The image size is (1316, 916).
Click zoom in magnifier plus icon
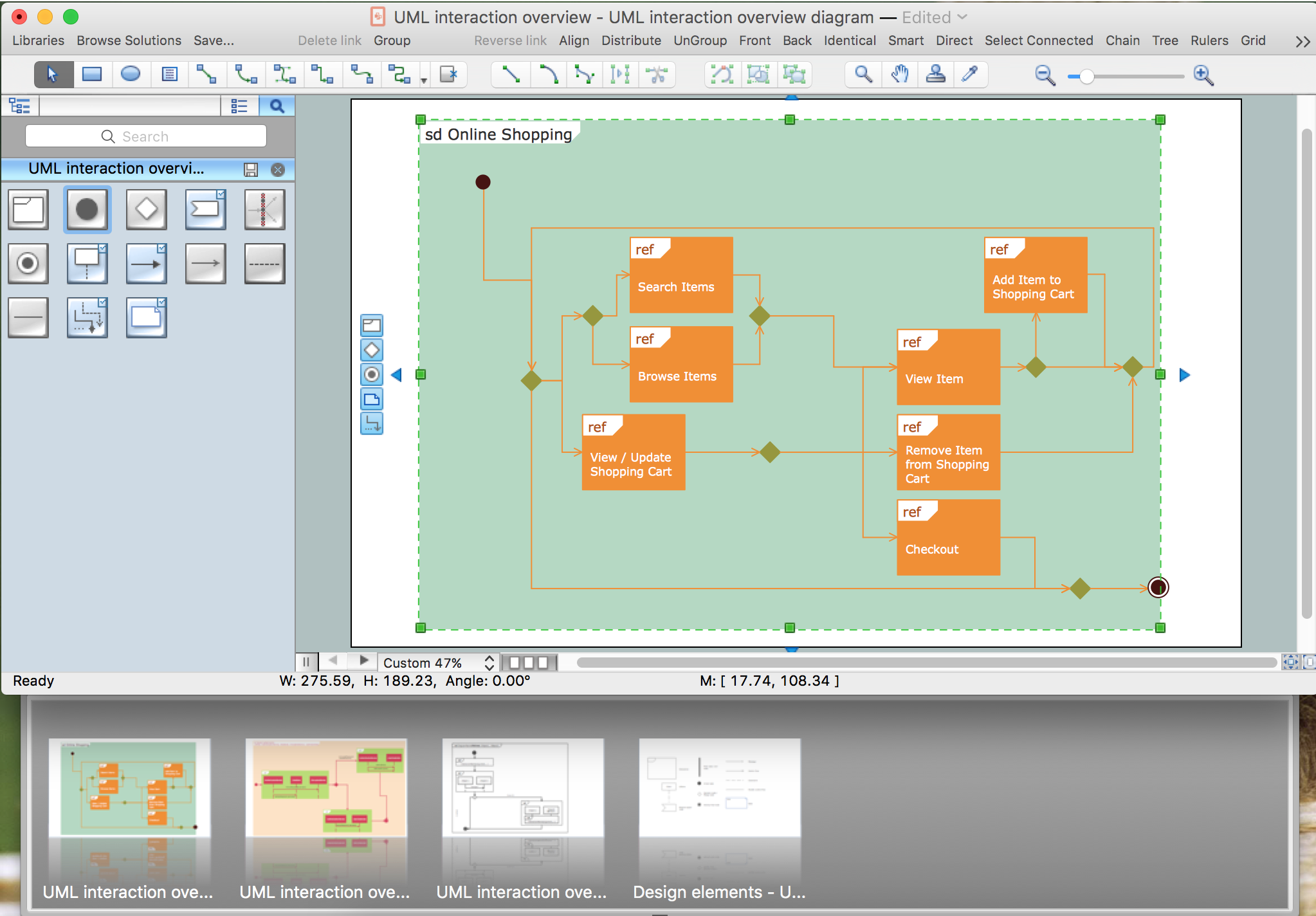(1203, 76)
